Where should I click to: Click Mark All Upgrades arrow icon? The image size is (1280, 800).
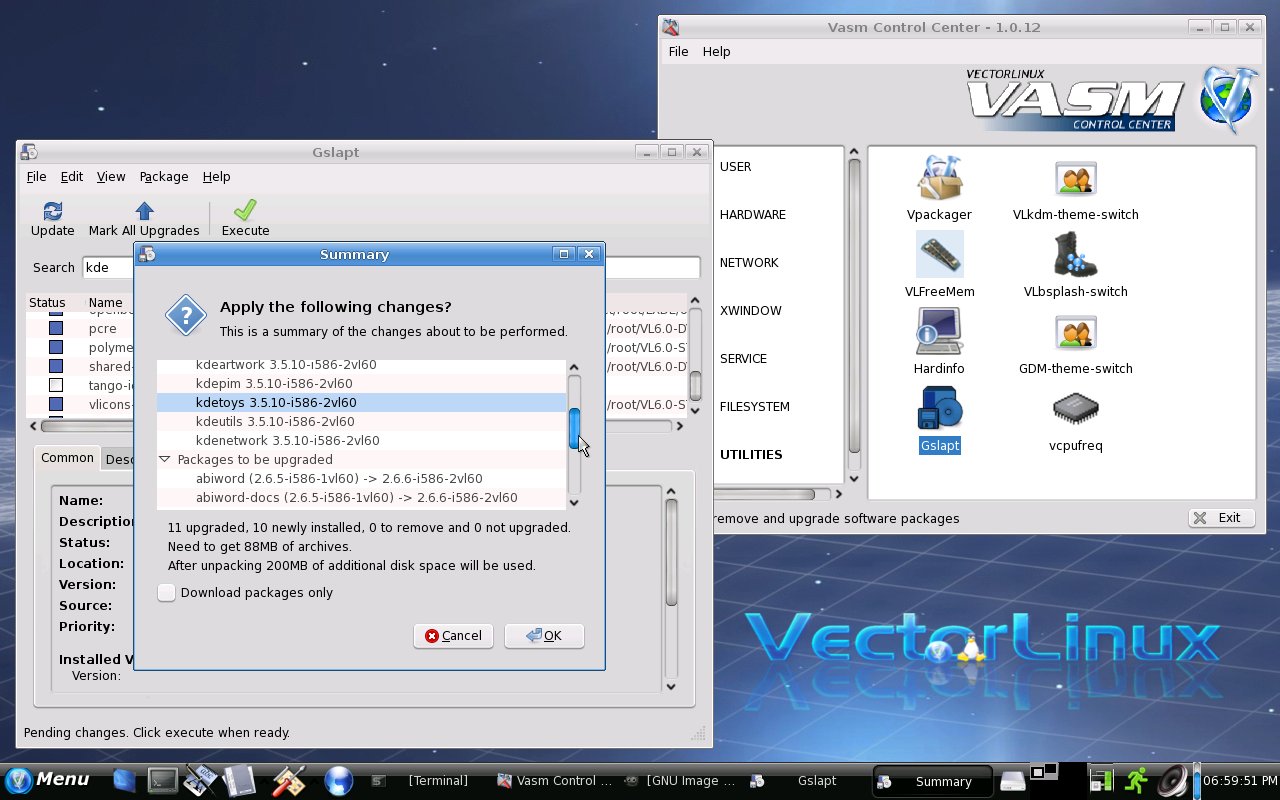coord(144,210)
